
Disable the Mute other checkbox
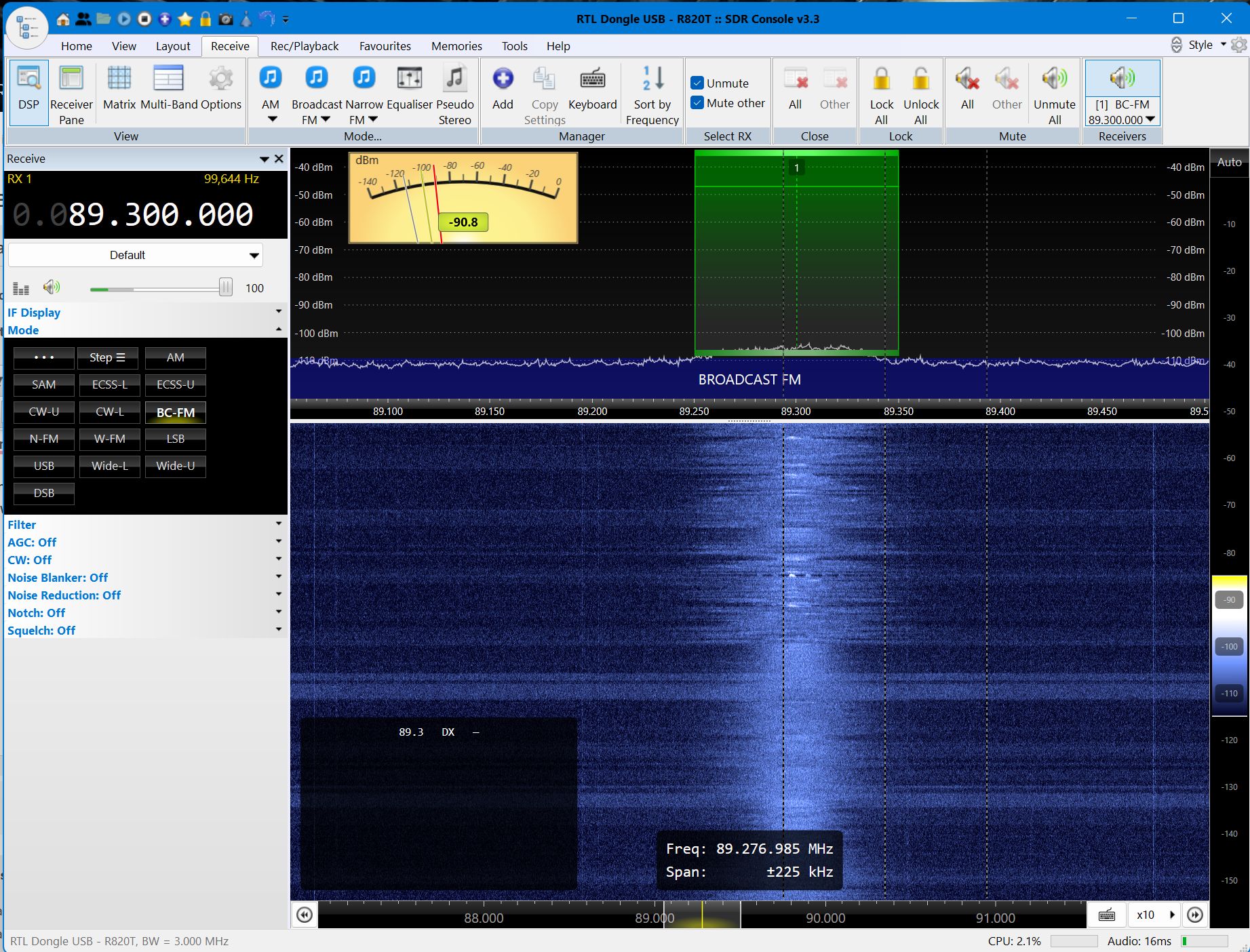click(x=697, y=102)
